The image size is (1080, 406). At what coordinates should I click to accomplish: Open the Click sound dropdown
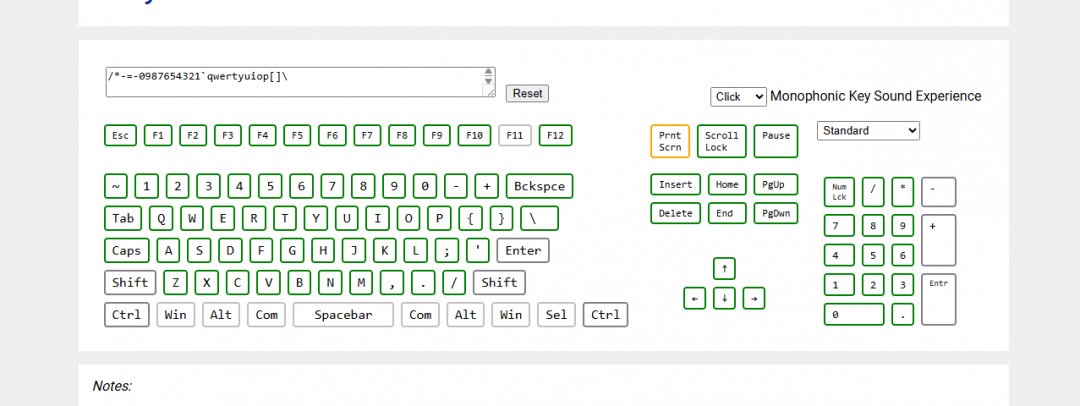[738, 96]
